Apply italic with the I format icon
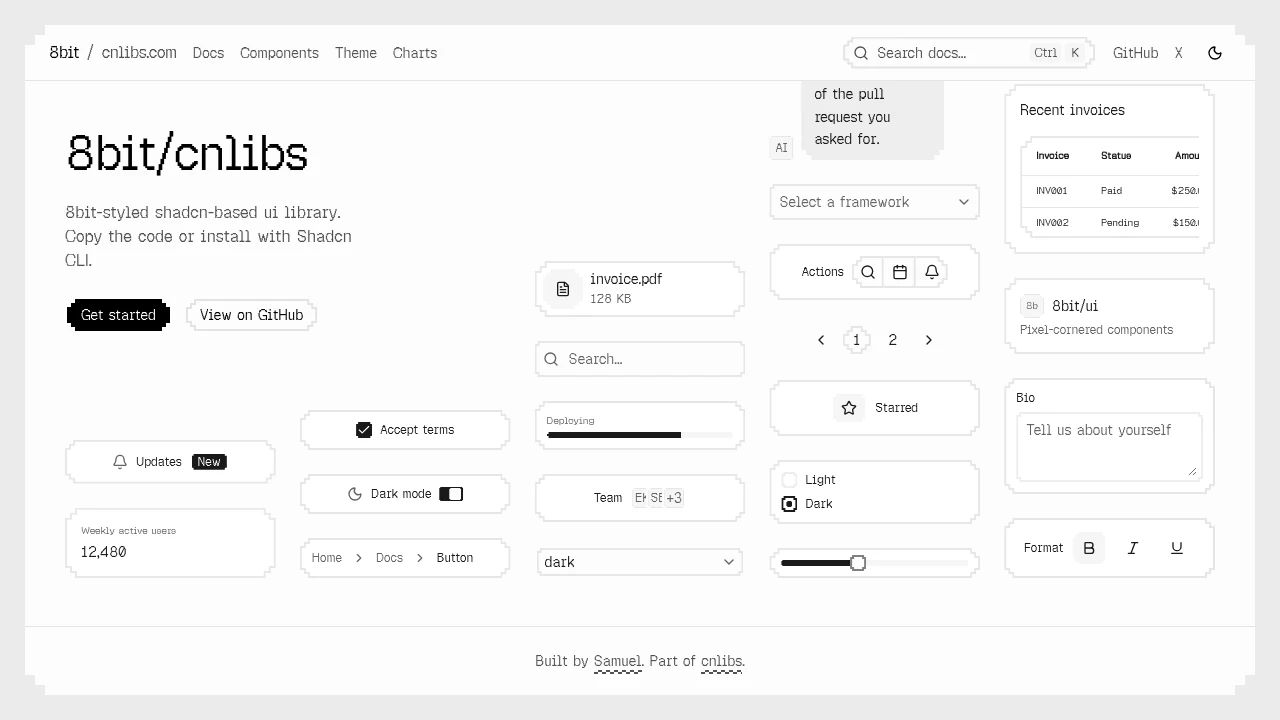This screenshot has width=1280, height=720. tap(1133, 548)
